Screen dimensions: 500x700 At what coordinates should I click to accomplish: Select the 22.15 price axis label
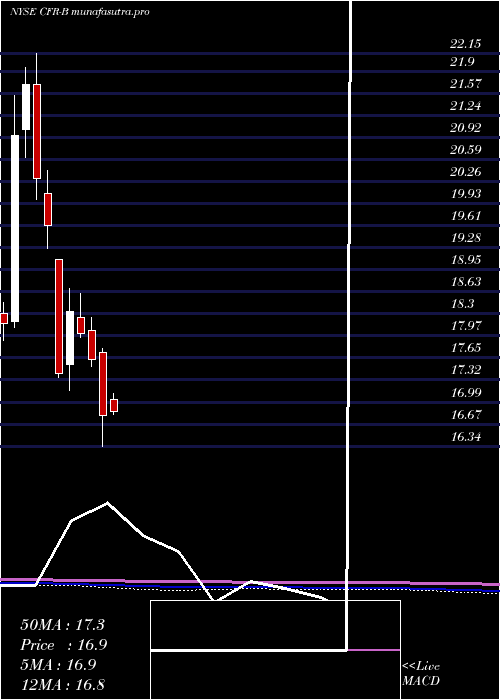(x=466, y=44)
